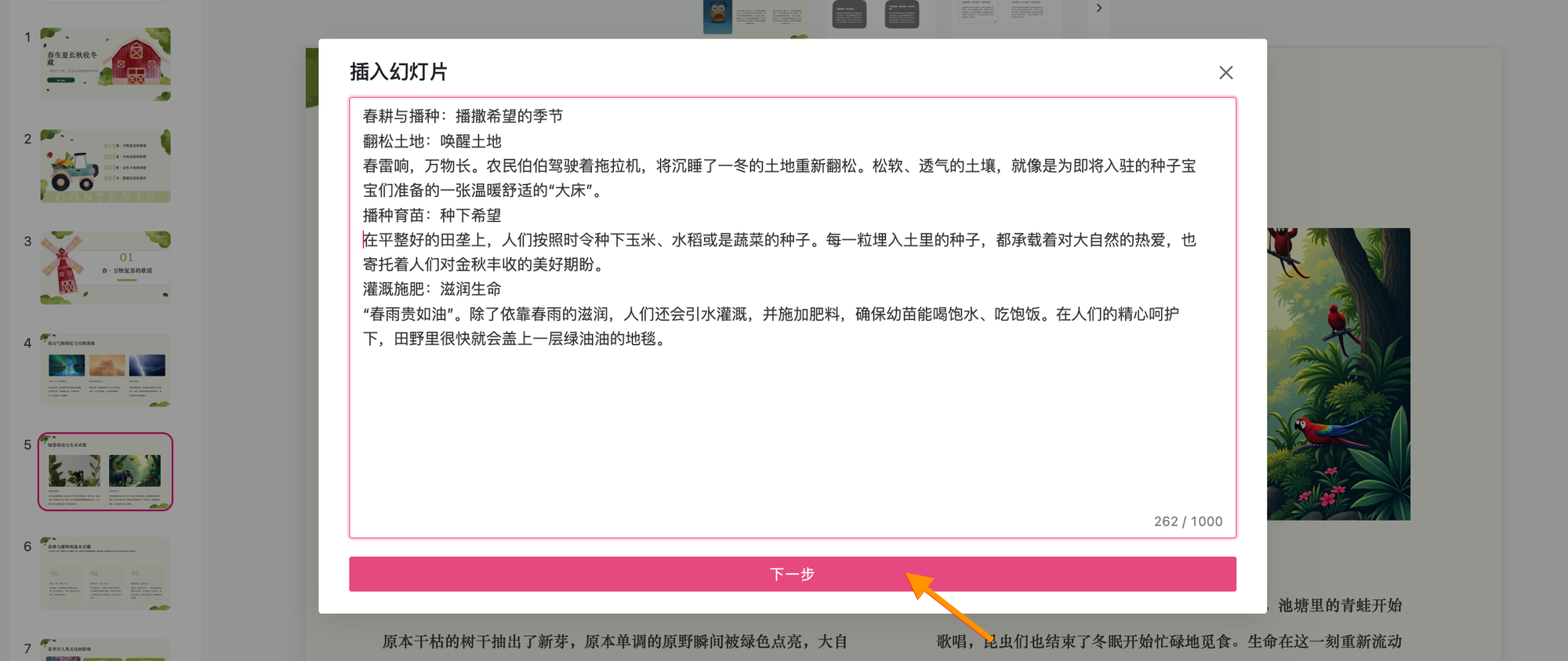Click the 灌溉施肥：滋润生命 line in the text
The height and width of the screenshot is (661, 1568).
(432, 289)
